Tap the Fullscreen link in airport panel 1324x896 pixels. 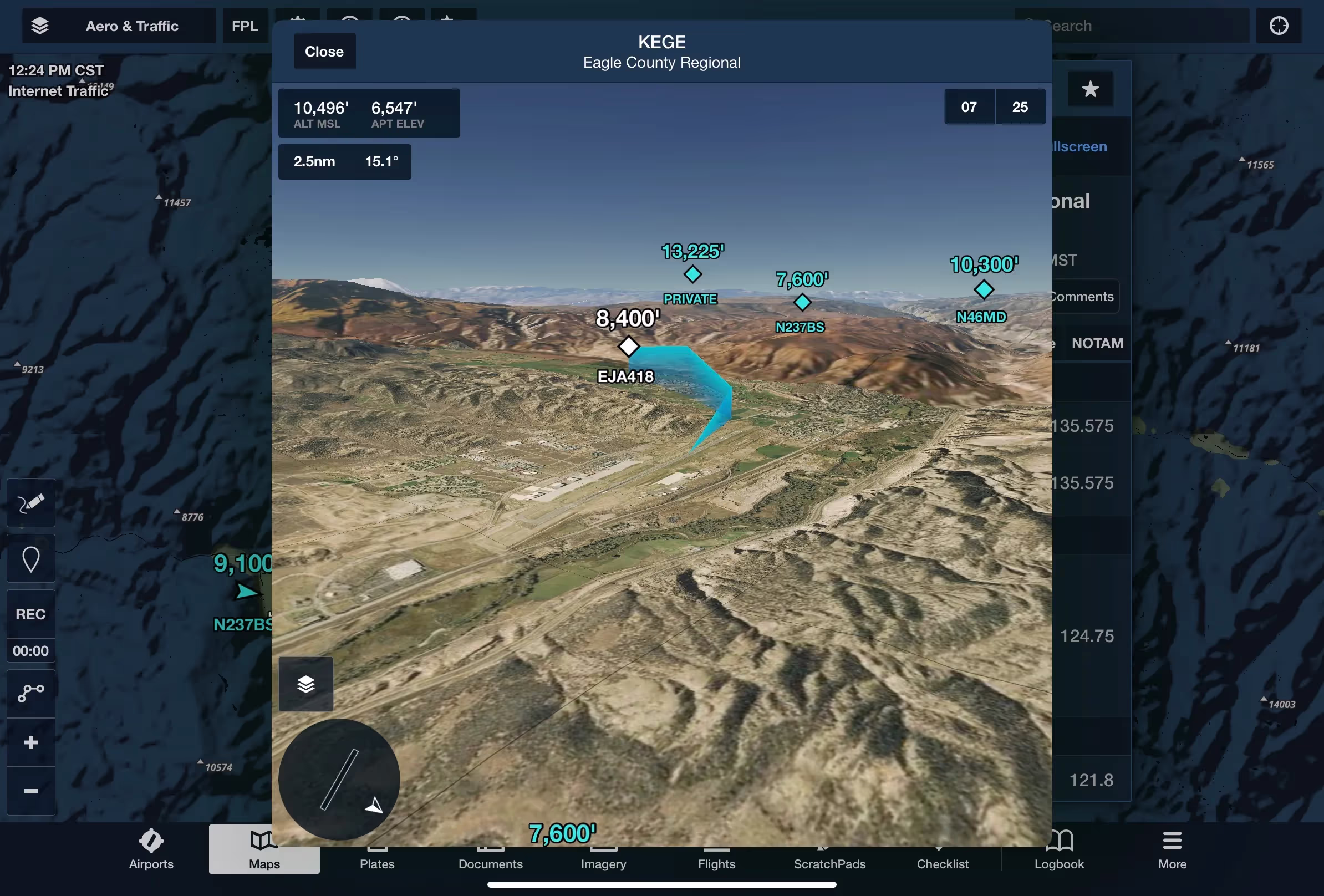click(x=1079, y=146)
